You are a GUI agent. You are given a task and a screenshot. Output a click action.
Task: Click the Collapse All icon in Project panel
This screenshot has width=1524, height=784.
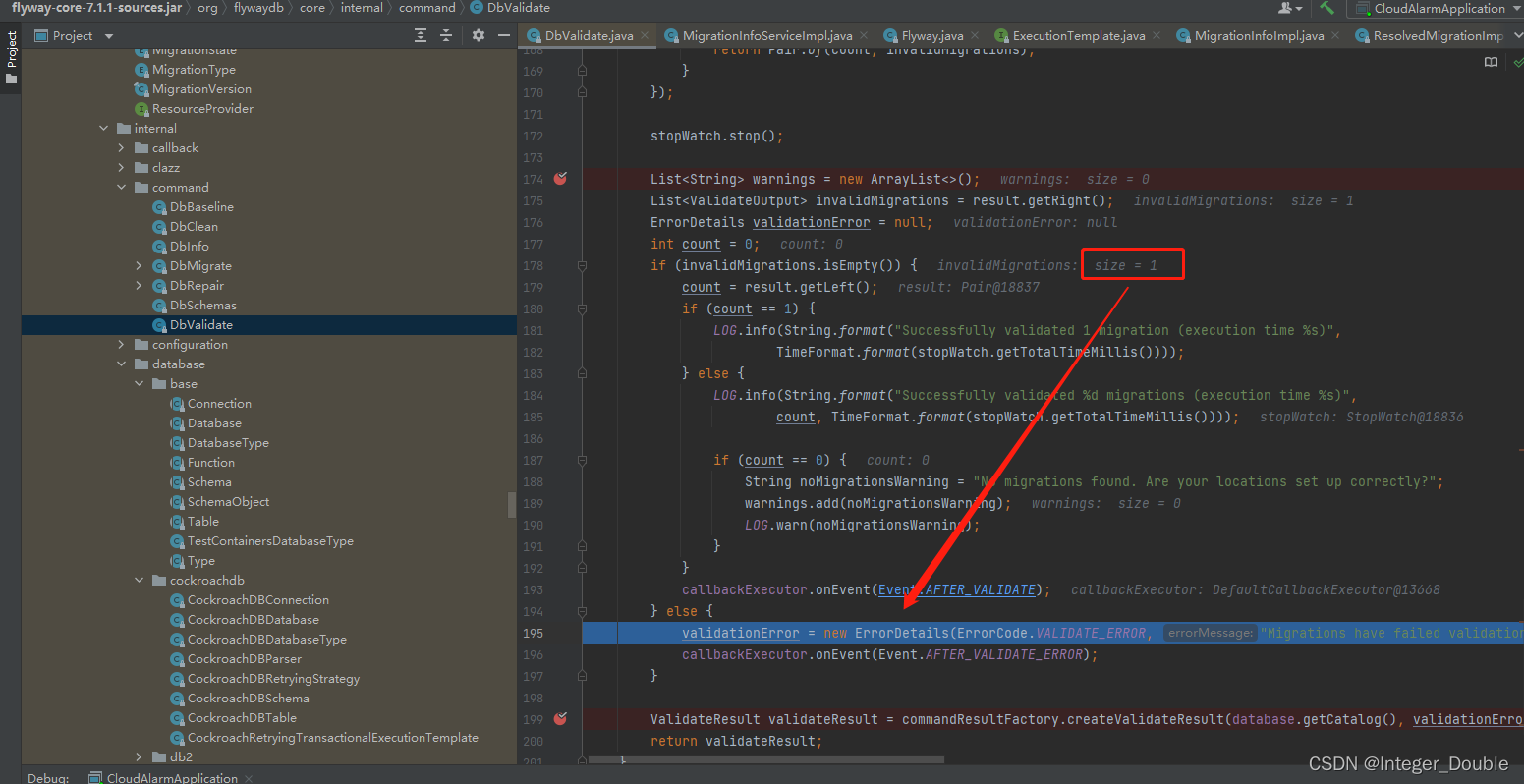click(x=446, y=35)
